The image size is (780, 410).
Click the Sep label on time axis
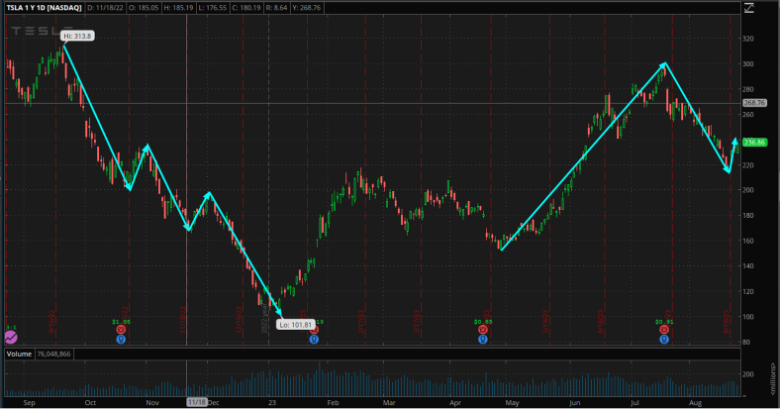(x=29, y=403)
